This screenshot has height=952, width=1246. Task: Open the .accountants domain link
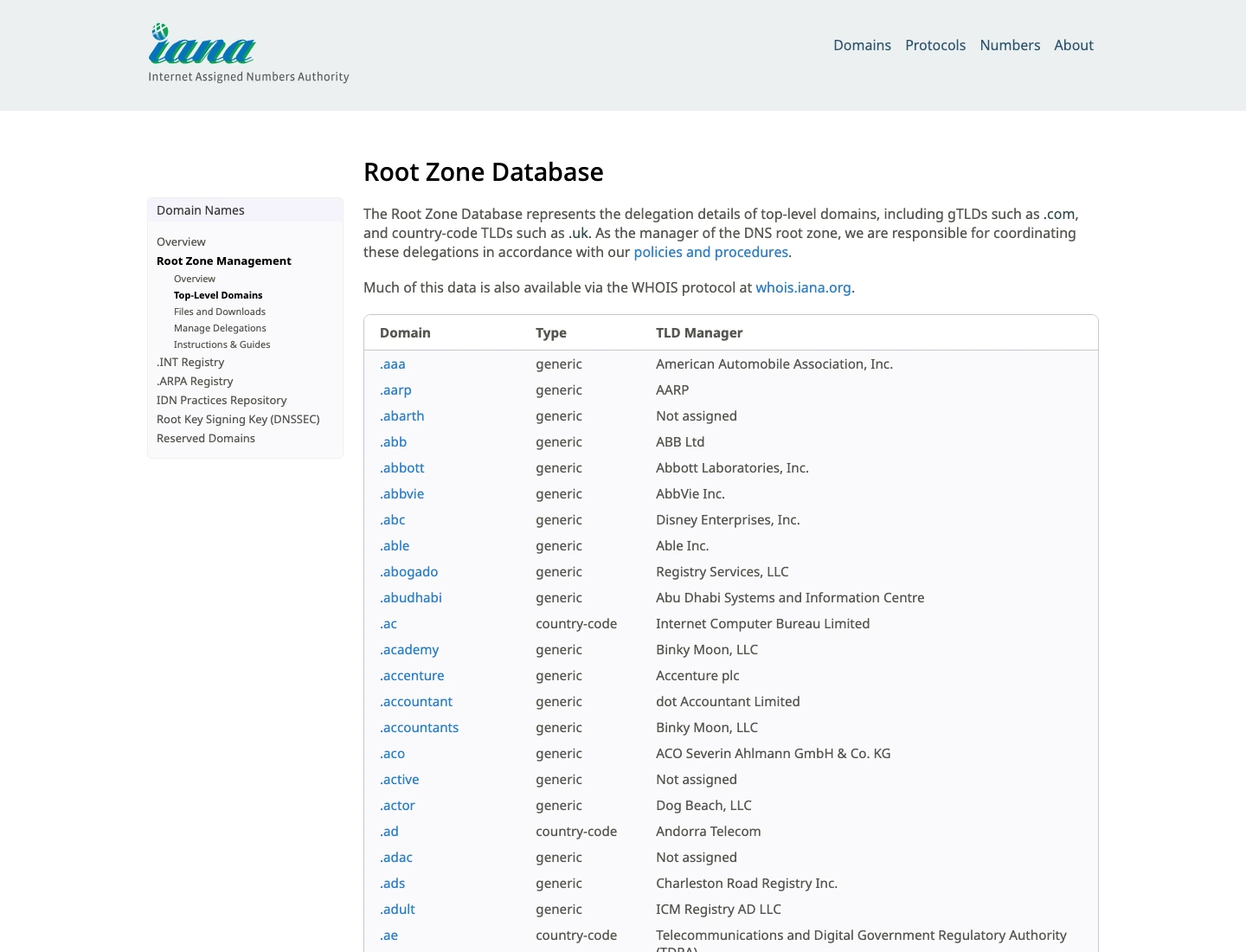(420, 728)
